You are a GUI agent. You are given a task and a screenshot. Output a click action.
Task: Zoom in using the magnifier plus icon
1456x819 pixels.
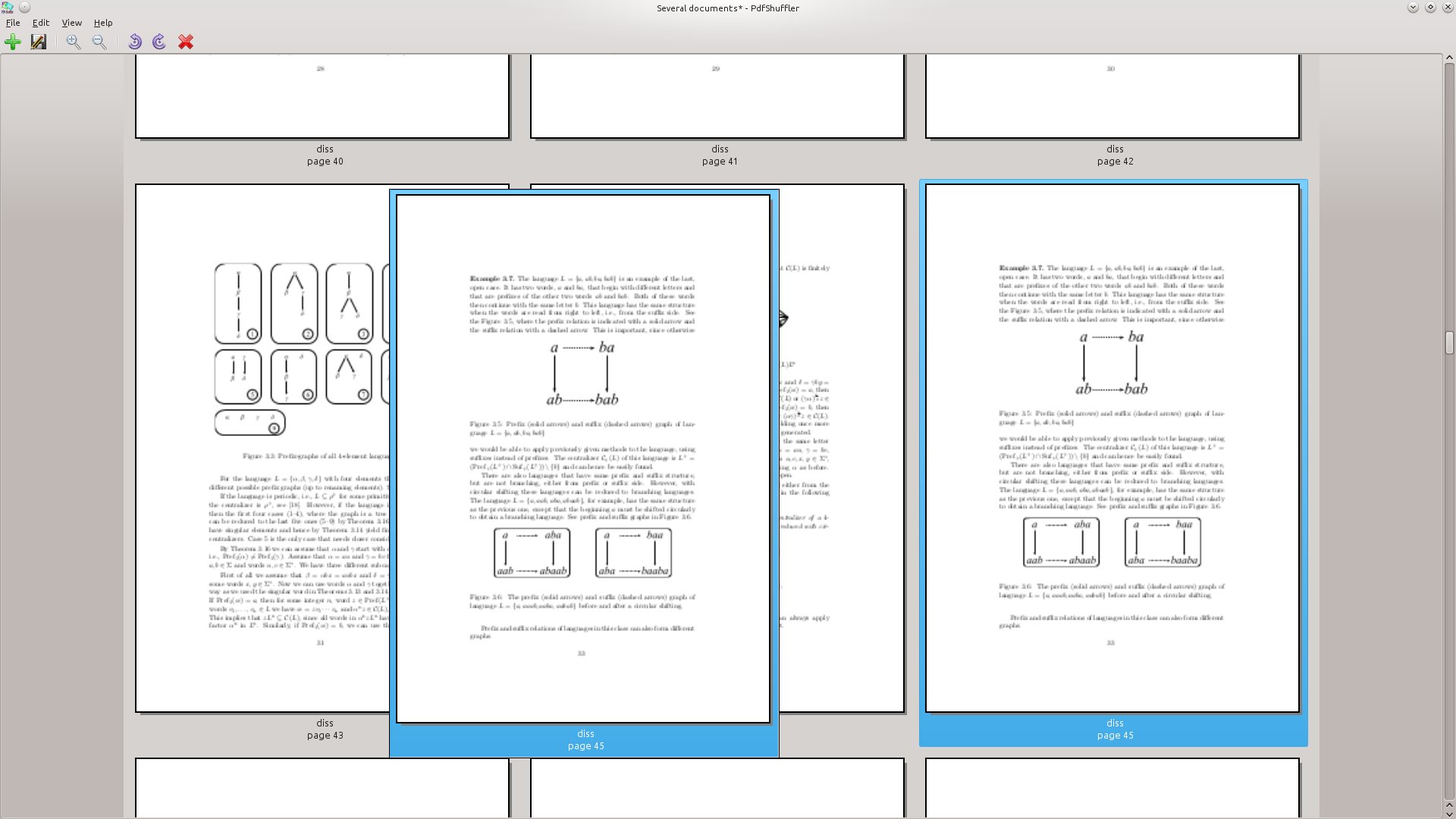(x=74, y=42)
